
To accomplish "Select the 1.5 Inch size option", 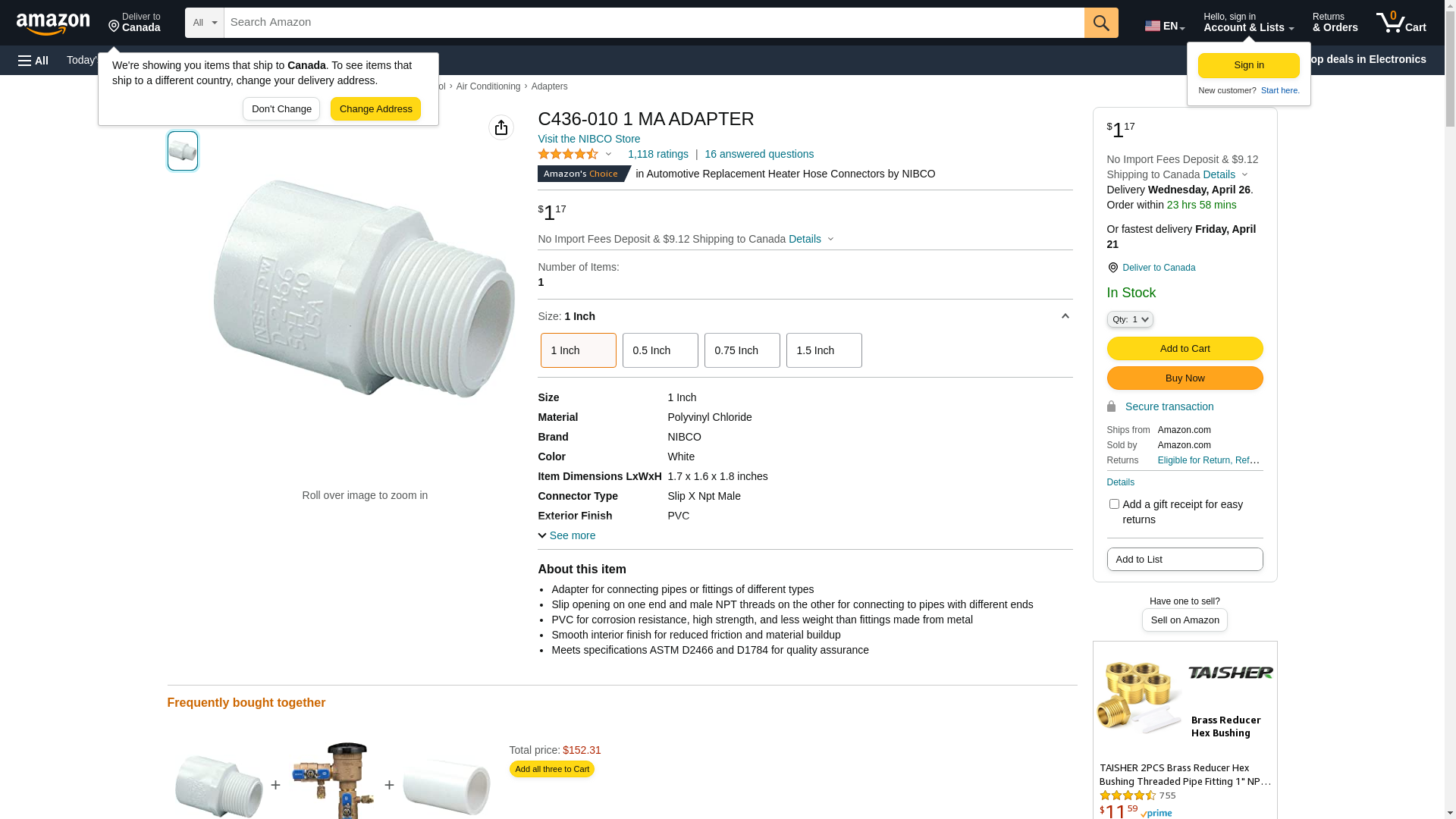I will (x=824, y=350).
